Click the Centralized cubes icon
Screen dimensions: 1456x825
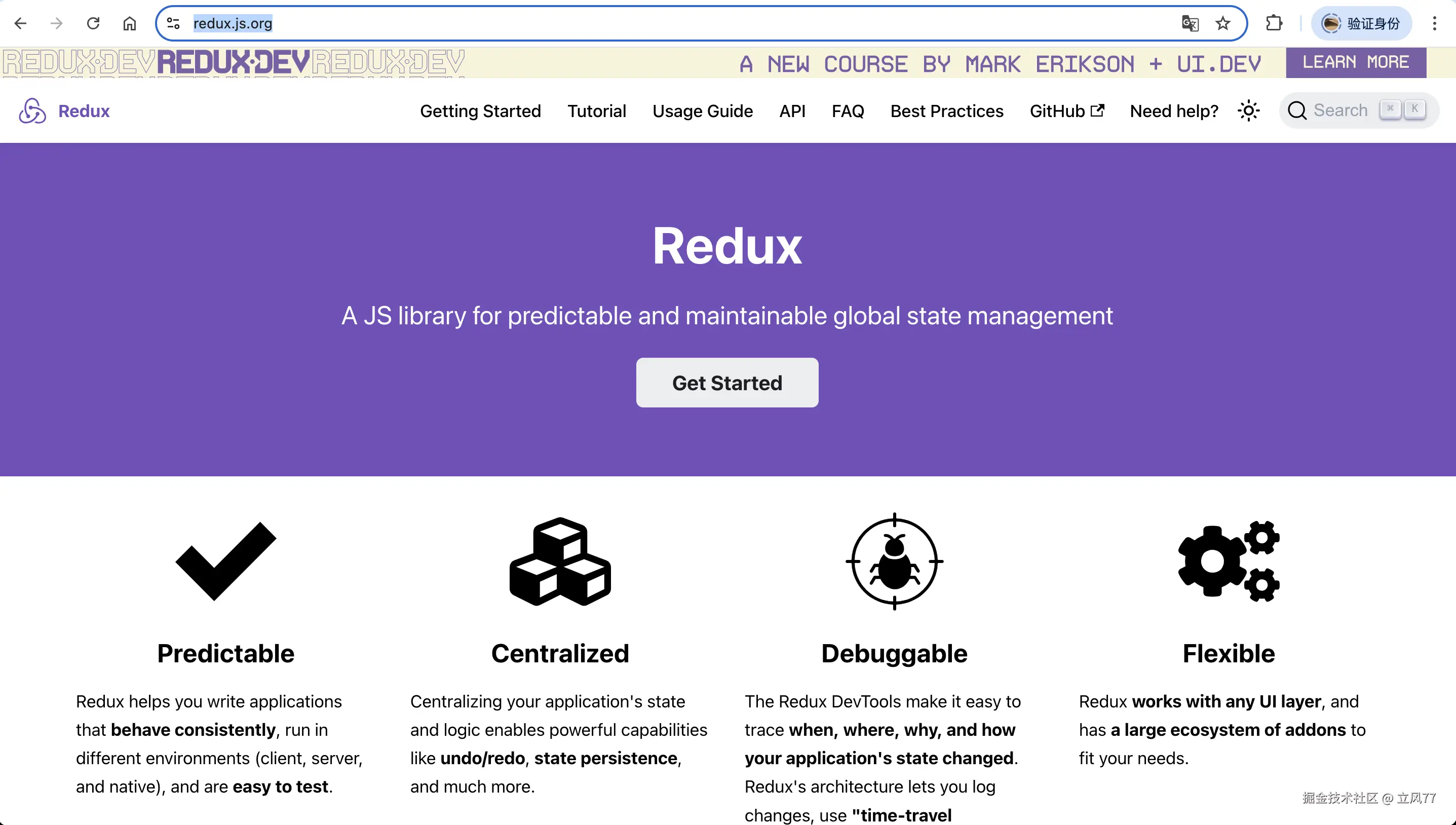pos(560,561)
